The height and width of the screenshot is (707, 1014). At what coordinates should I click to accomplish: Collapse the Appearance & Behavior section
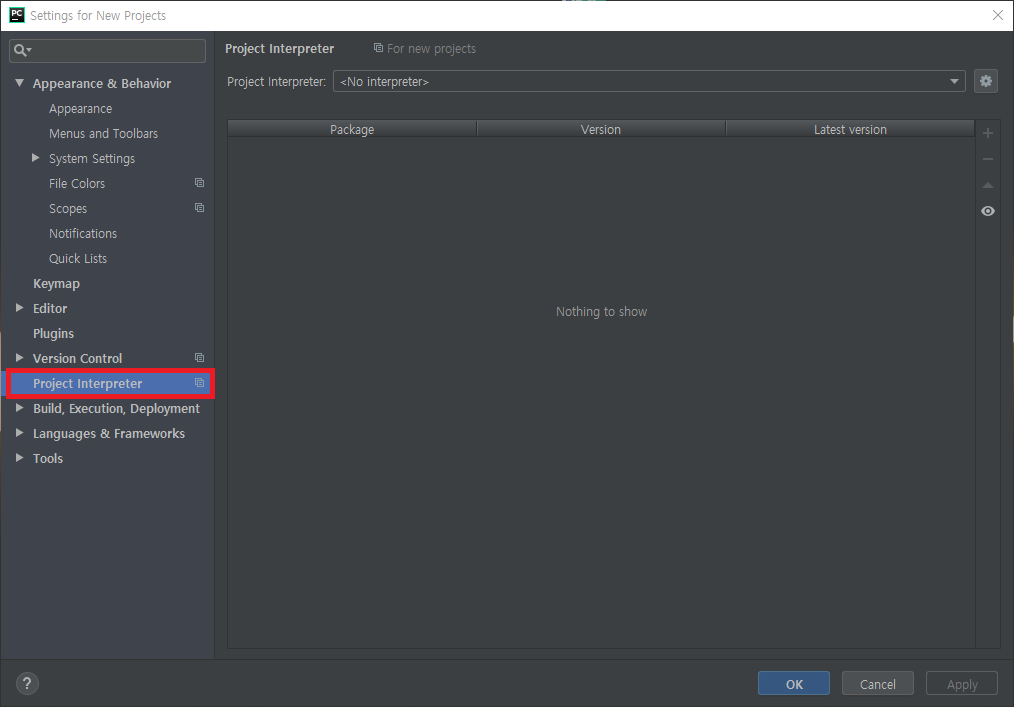tap(19, 83)
